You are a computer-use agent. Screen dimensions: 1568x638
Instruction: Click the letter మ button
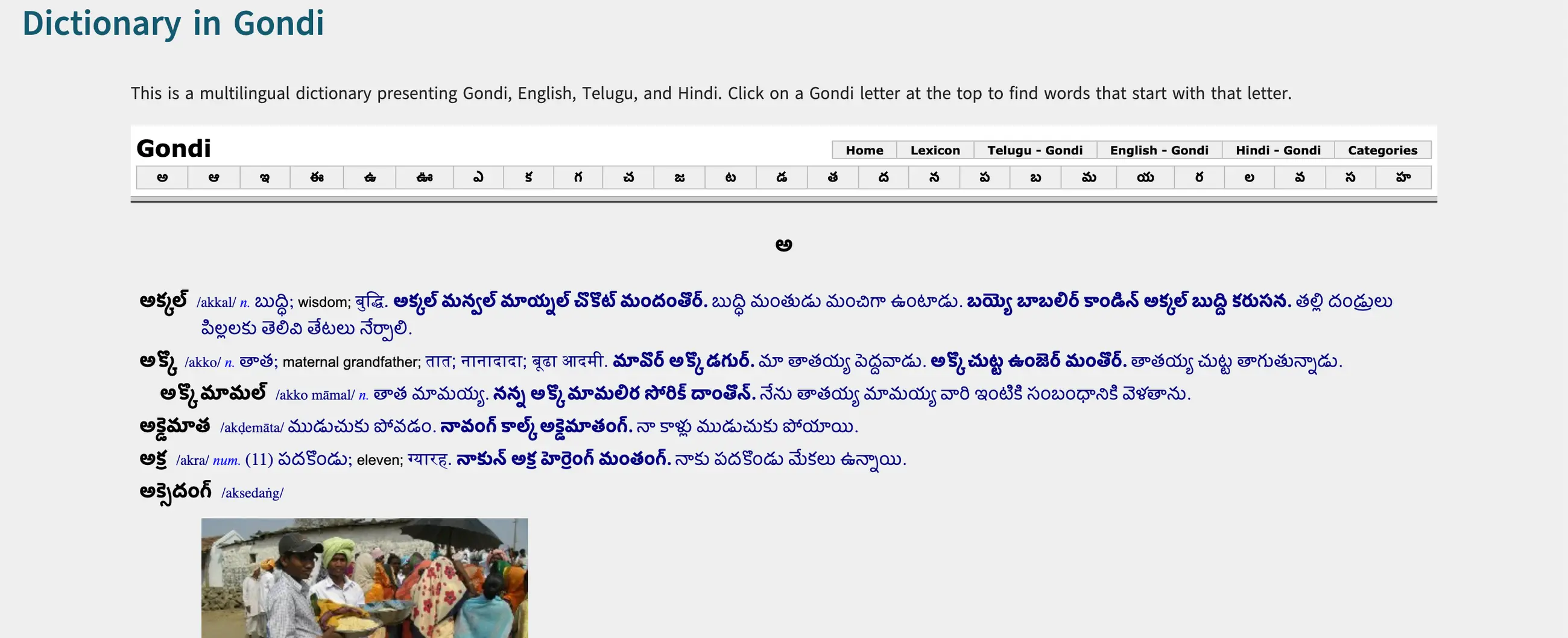(1089, 178)
